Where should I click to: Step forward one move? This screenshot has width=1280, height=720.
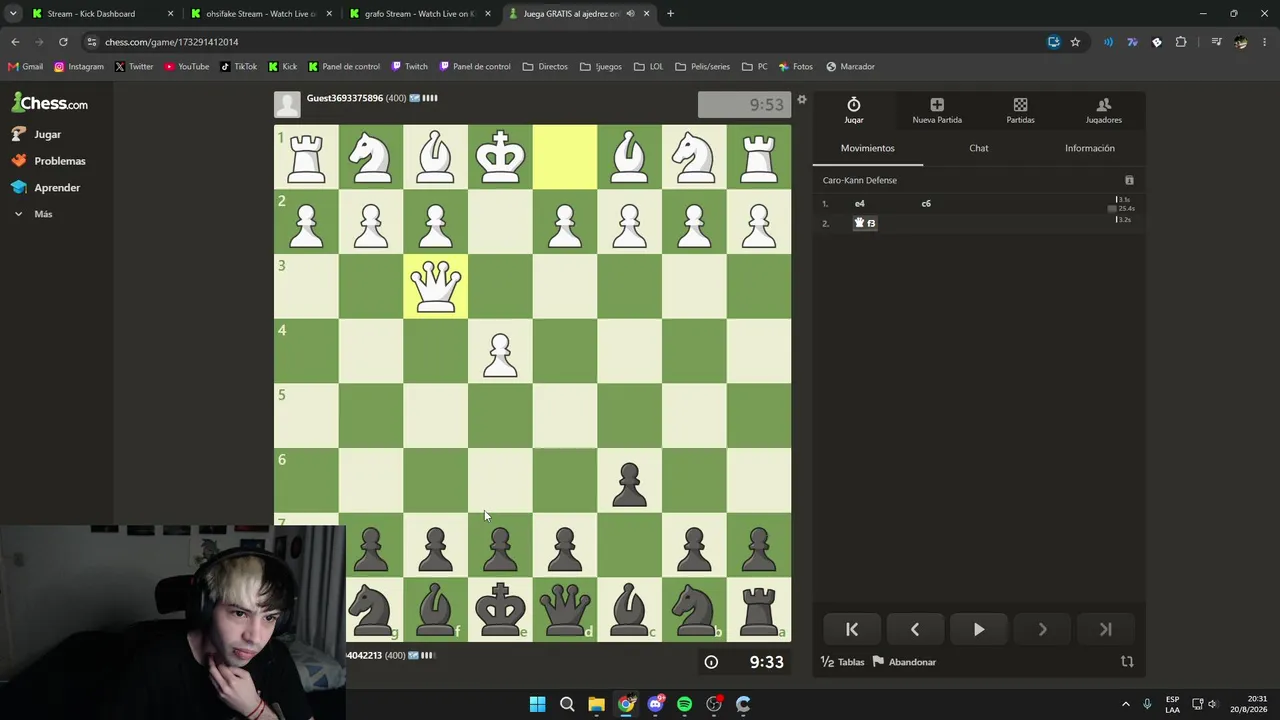1042,629
